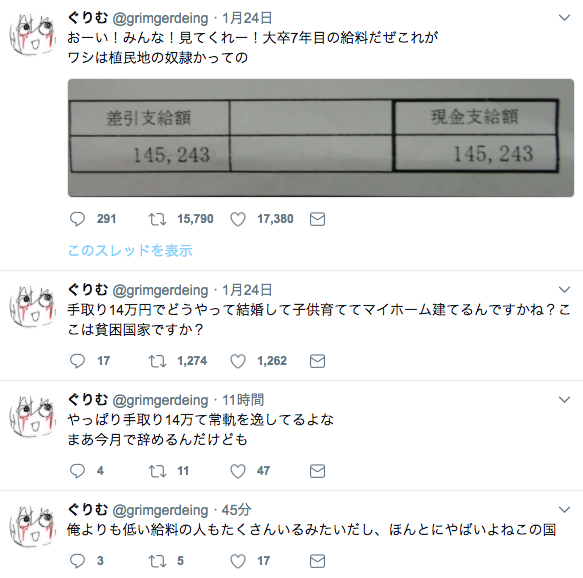Retweet the tweet with 1,274 retweets

157,361
